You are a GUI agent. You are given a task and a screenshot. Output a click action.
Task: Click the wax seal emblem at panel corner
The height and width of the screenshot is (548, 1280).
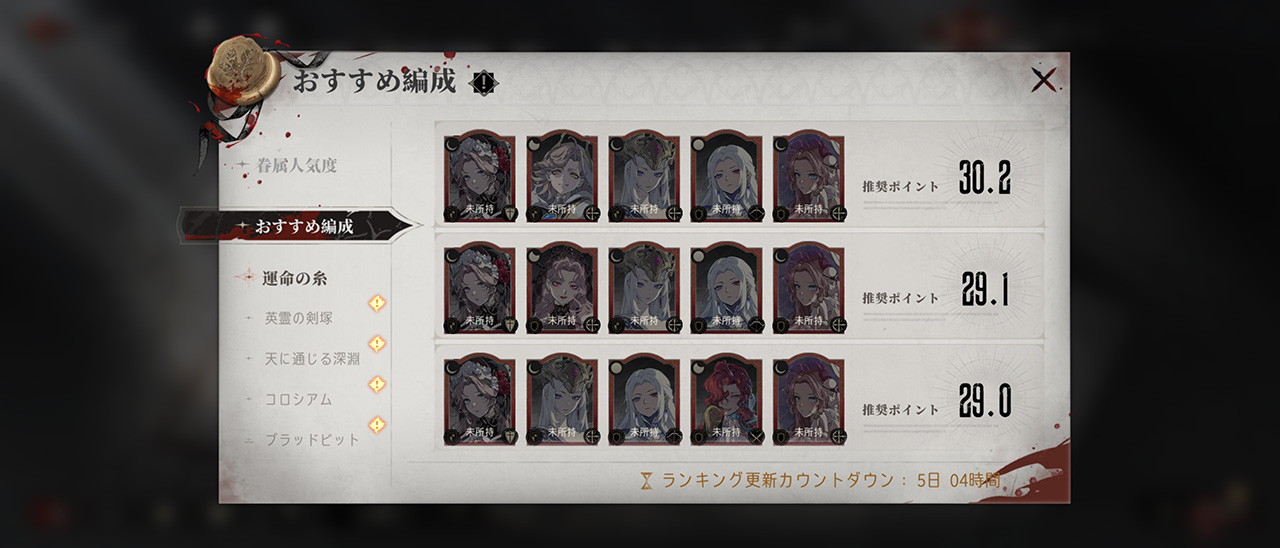[242, 71]
